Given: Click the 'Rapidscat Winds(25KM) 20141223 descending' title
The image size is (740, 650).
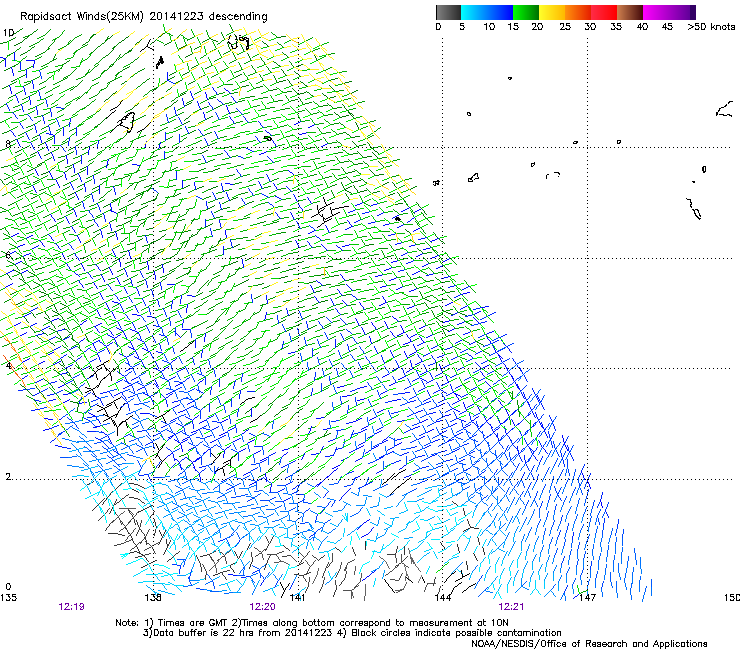Looking at the screenshot, I should 143,17.
